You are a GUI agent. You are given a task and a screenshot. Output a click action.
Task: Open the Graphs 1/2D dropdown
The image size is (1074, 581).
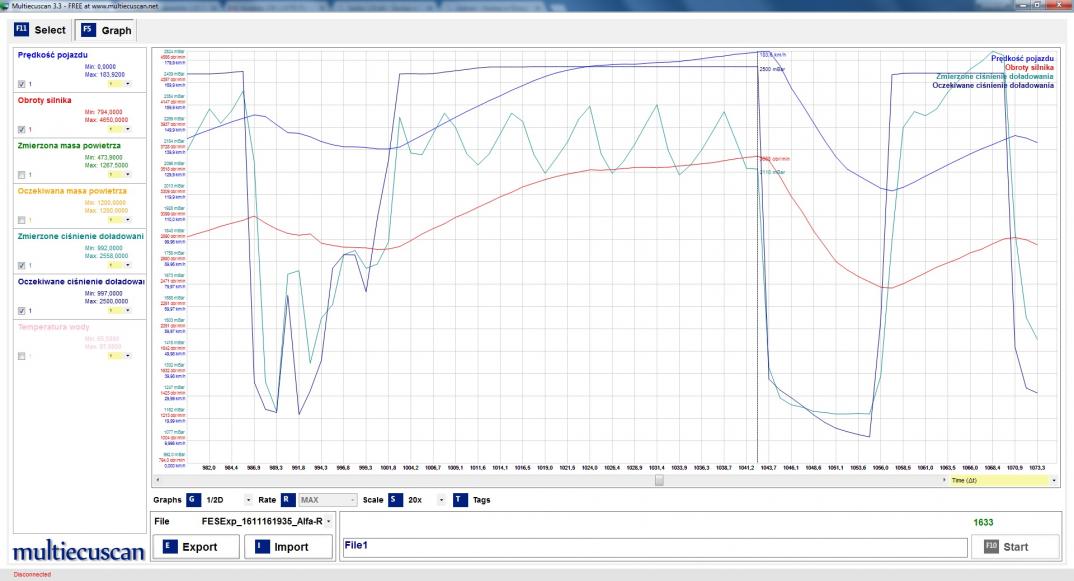click(247, 499)
